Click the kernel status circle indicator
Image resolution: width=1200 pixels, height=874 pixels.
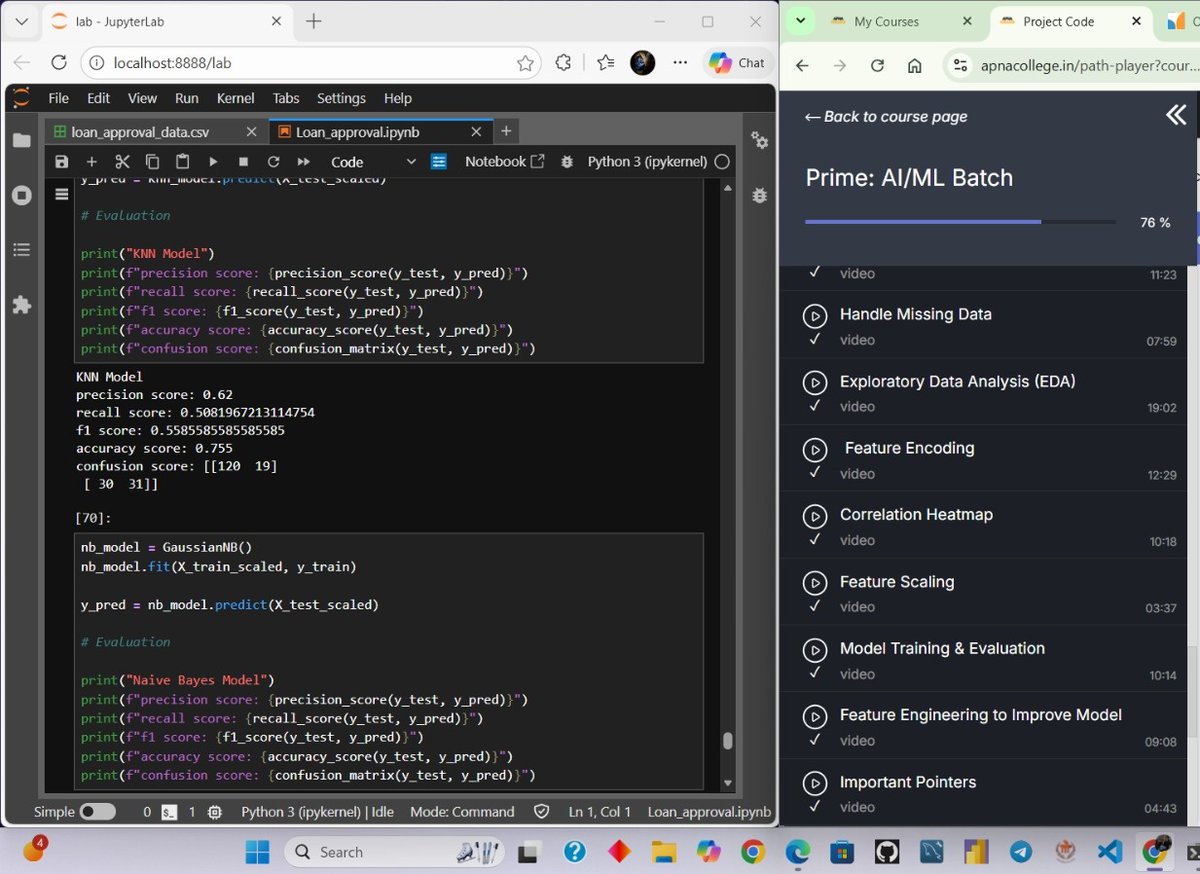click(722, 161)
